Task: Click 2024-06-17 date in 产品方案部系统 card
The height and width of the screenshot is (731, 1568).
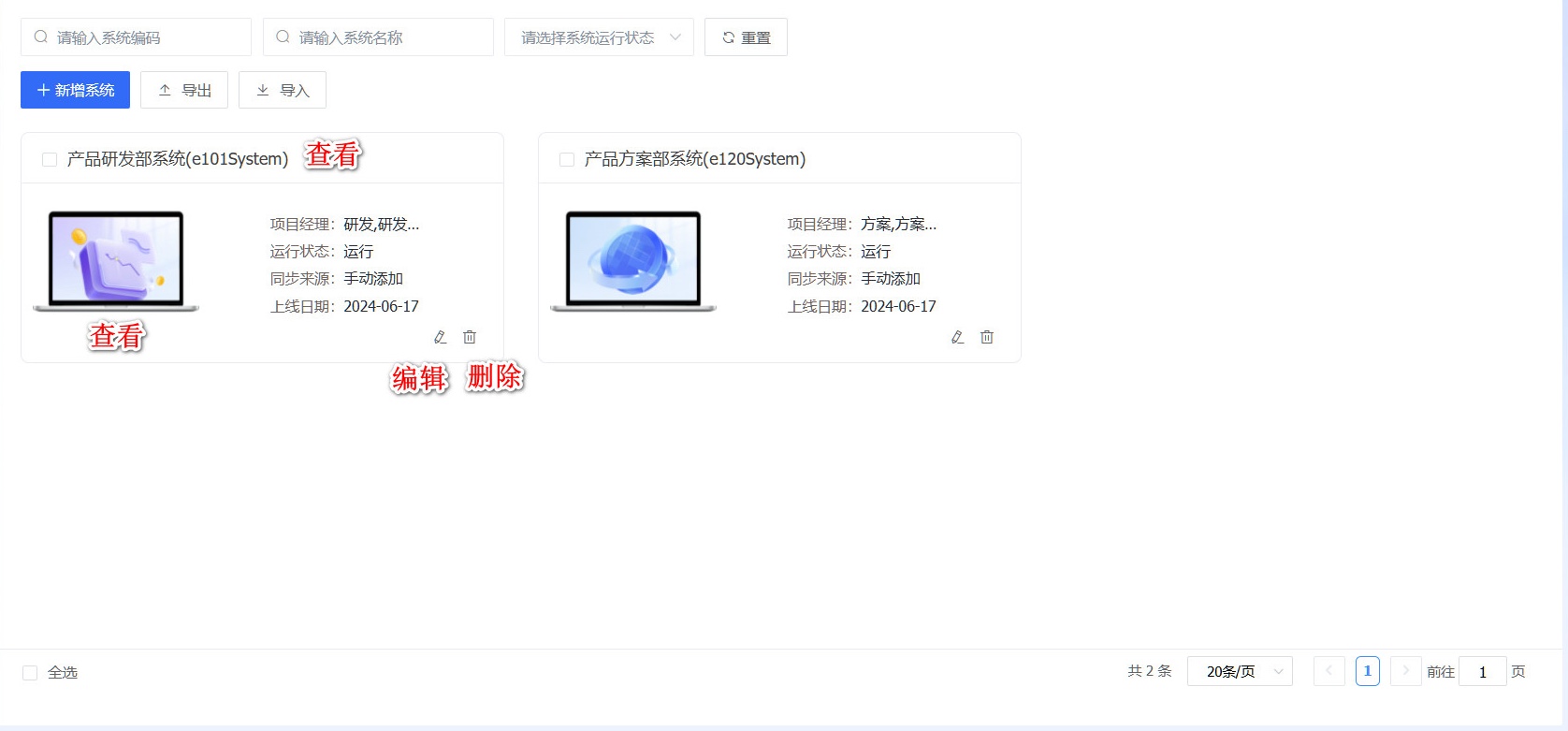Action: tap(898, 306)
